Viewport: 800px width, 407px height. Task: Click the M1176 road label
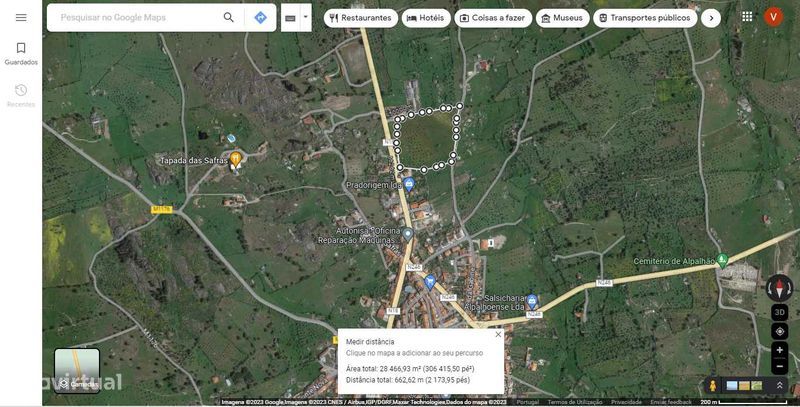161,210
